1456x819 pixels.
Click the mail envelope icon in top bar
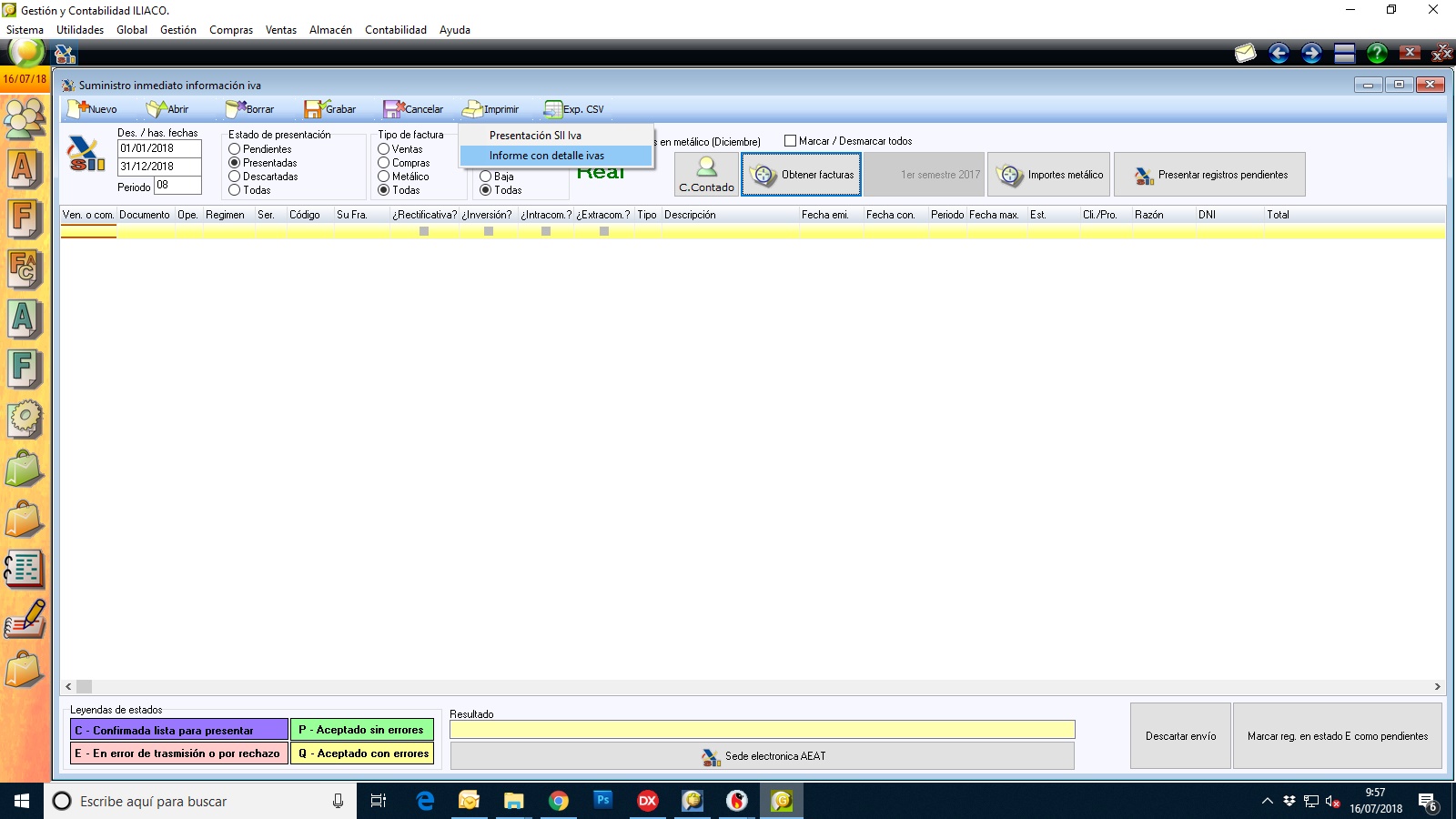pyautogui.click(x=1245, y=53)
